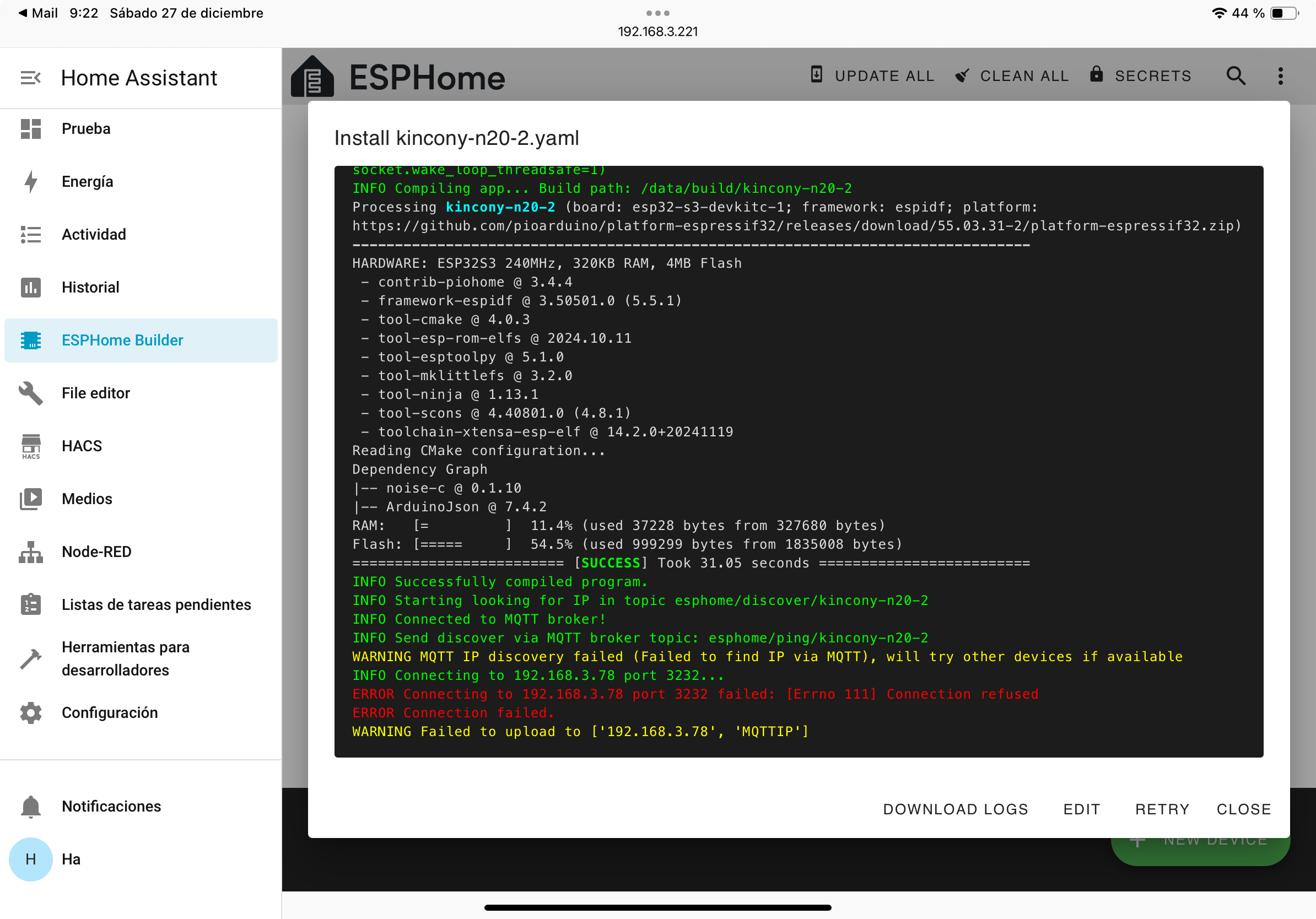Open the File editor wrench icon

tap(31, 393)
